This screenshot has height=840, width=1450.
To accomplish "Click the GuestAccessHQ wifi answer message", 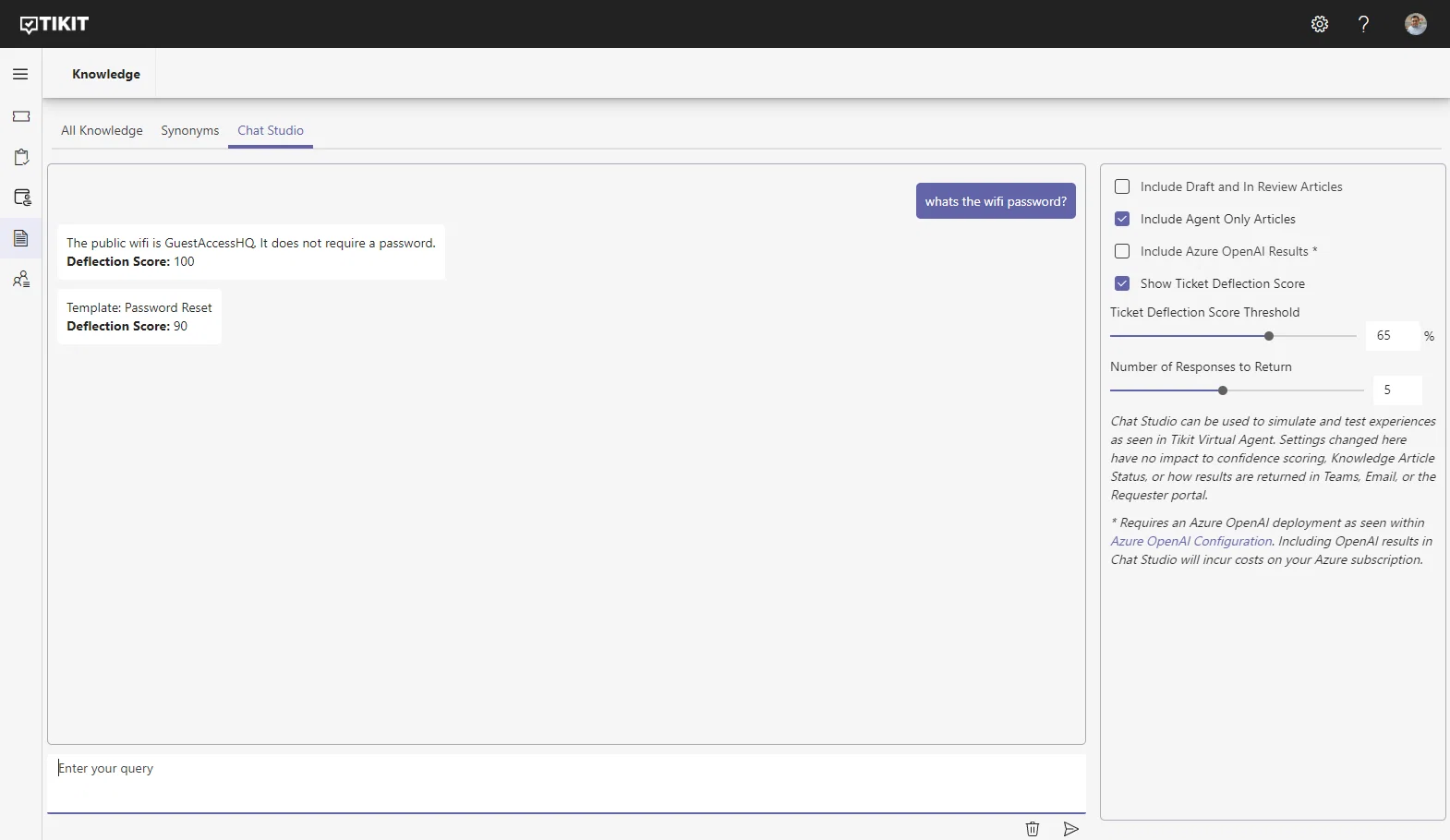I will 251,252.
